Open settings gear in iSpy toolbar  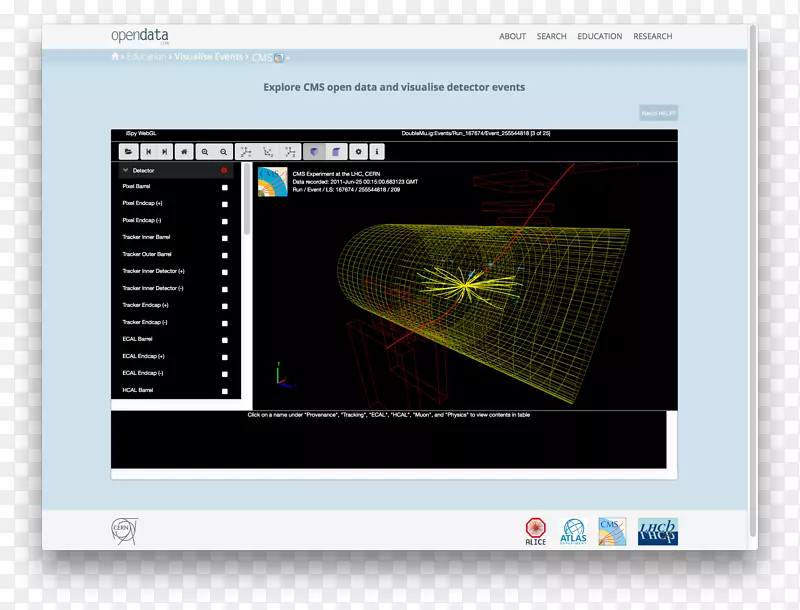tap(359, 152)
